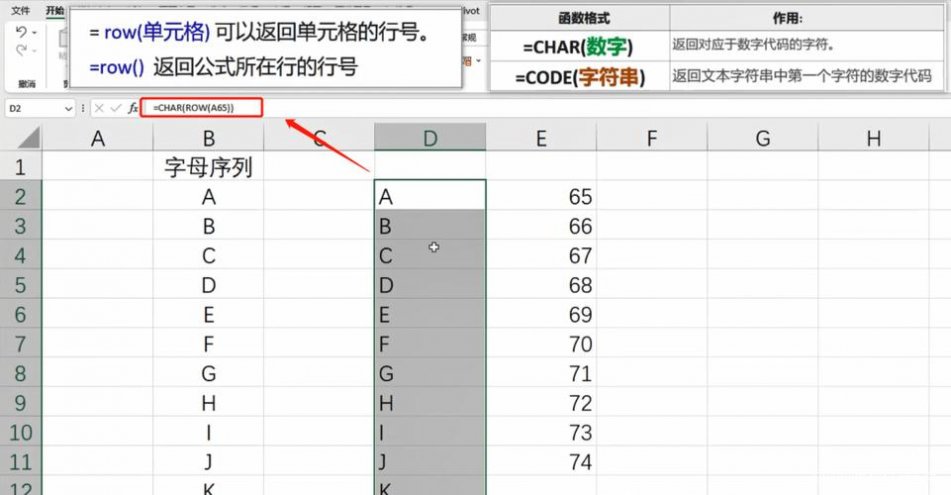
Task: Click cell E10 with value 73
Action: click(x=541, y=432)
